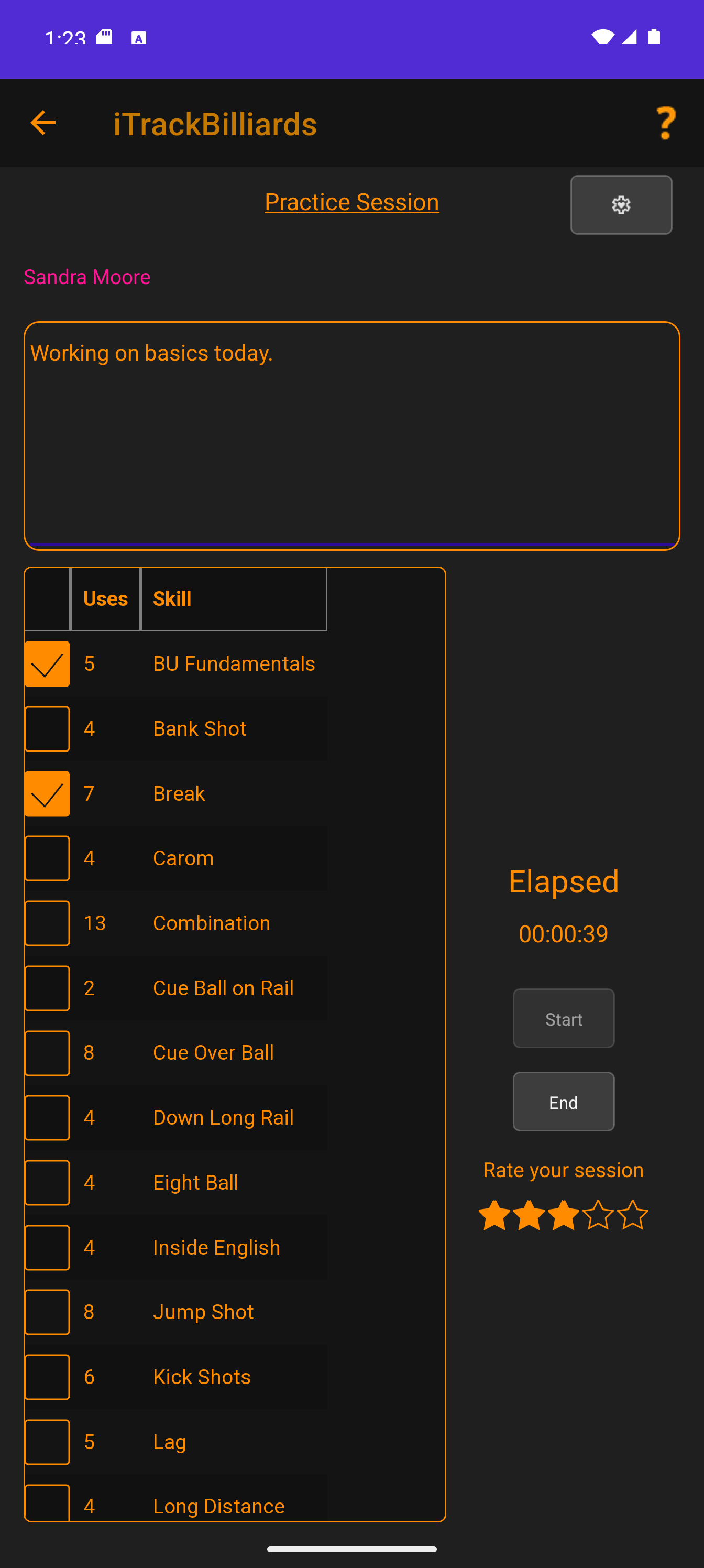
Task: Select the Combination skill checkbox
Action: (x=47, y=923)
